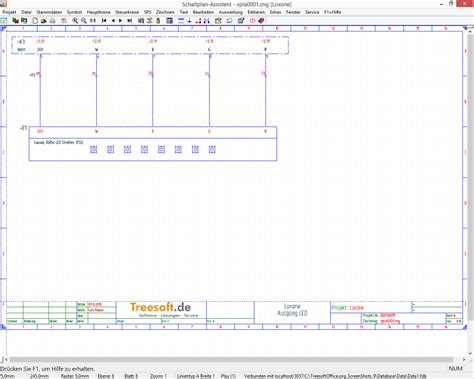Click the blue down-arrow connection toolbar icon
This screenshot has width=474, height=379.
point(189,21)
